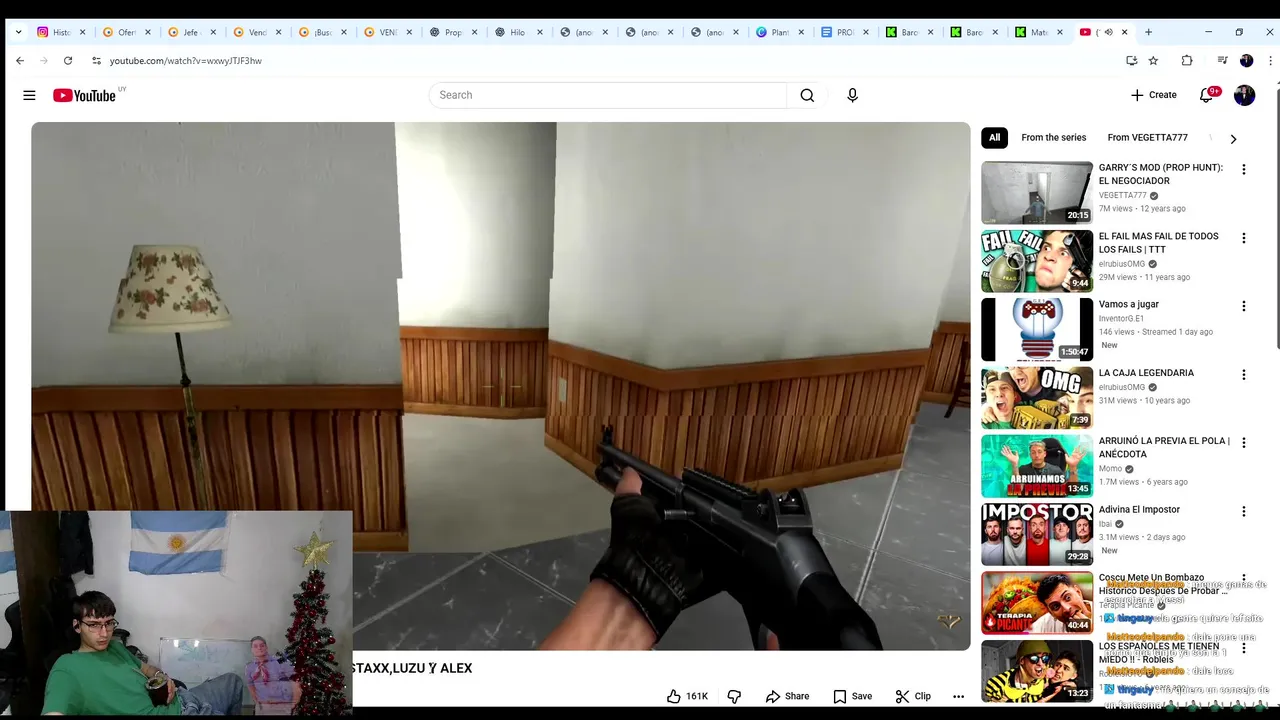
Task: Like the video (161K thumbs up)
Action: pos(687,696)
